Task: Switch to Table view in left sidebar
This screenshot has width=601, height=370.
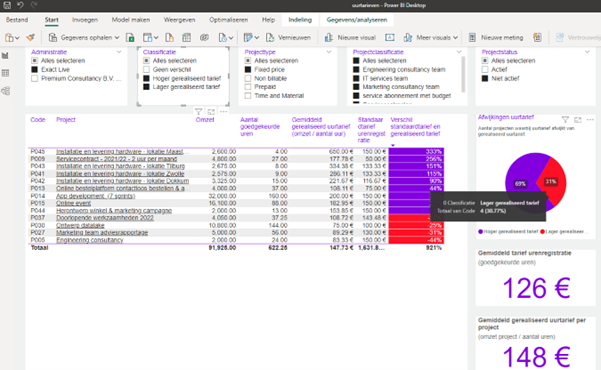Action: 5,73
